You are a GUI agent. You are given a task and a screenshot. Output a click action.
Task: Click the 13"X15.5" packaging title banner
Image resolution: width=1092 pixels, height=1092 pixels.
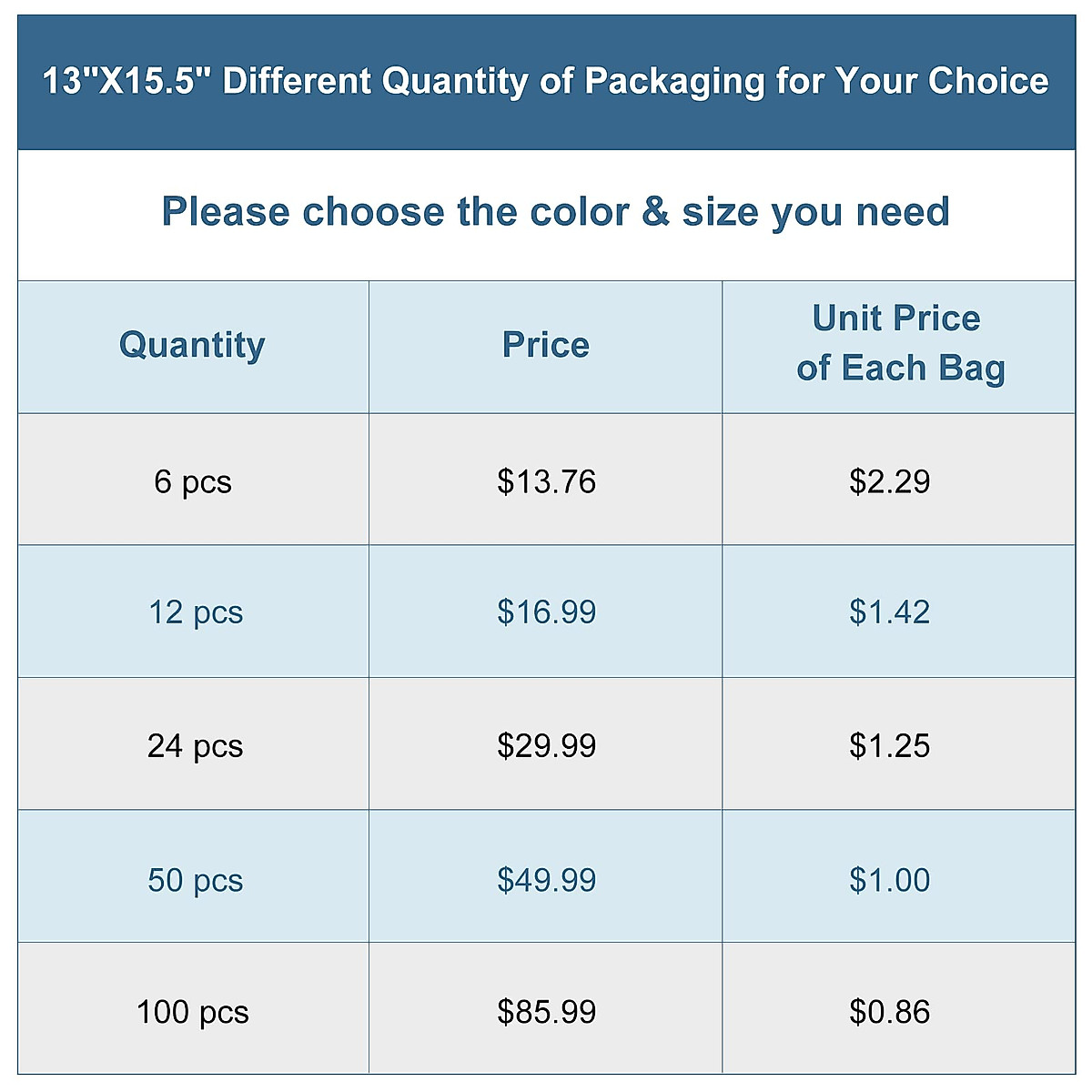pyautogui.click(x=546, y=82)
